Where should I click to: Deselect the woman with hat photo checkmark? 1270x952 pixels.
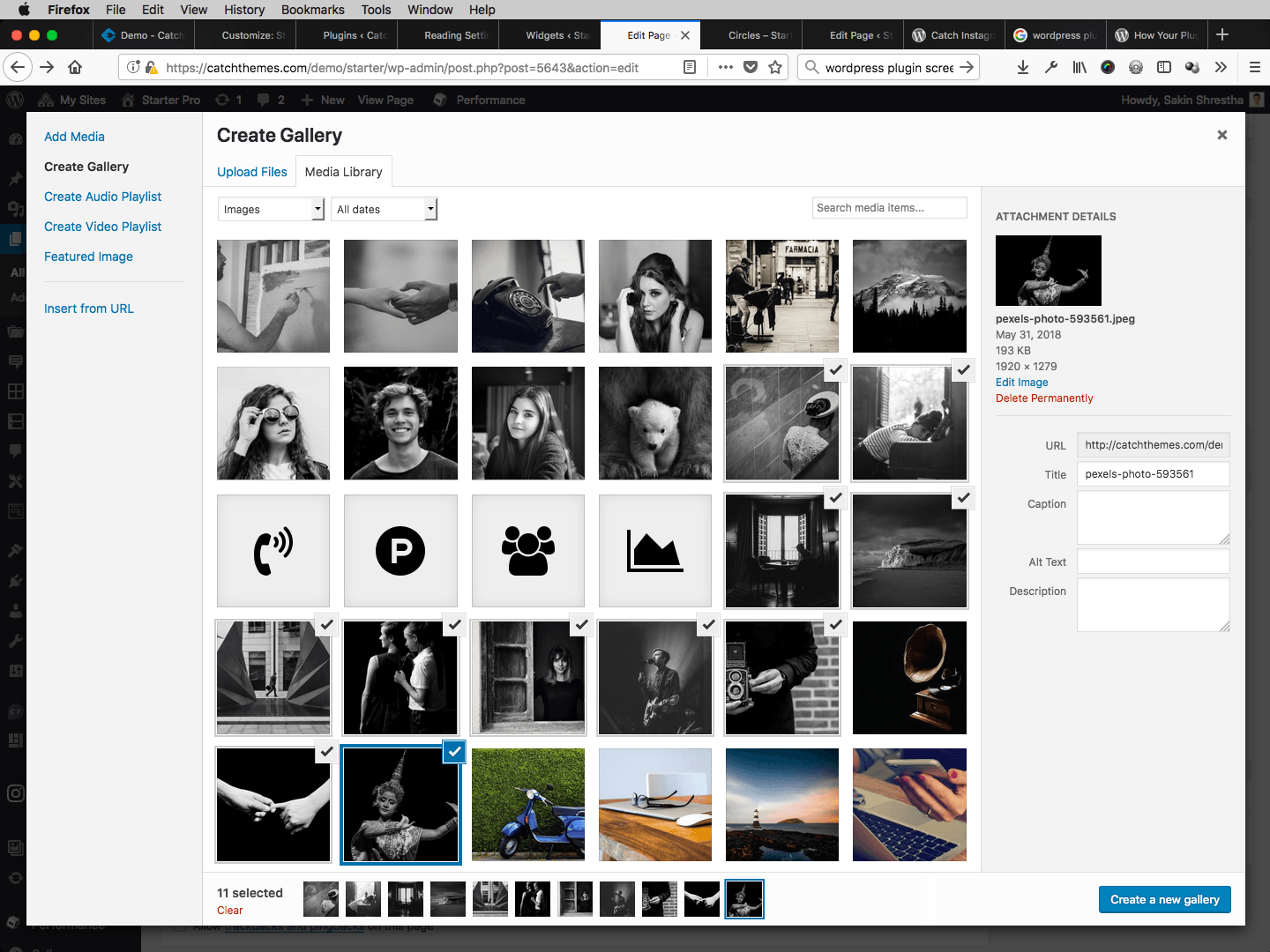pos(835,370)
